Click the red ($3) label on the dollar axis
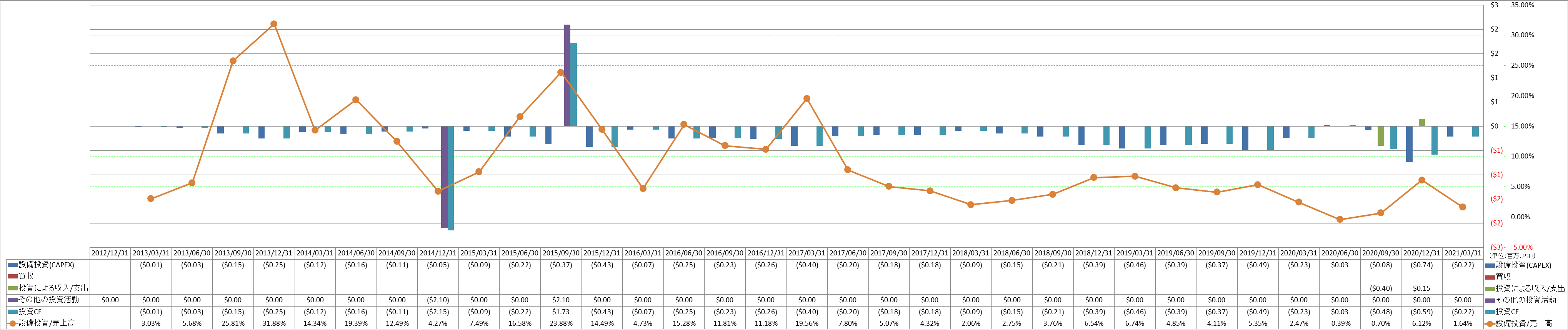Screen dimensions: 1568x330 1496,247
